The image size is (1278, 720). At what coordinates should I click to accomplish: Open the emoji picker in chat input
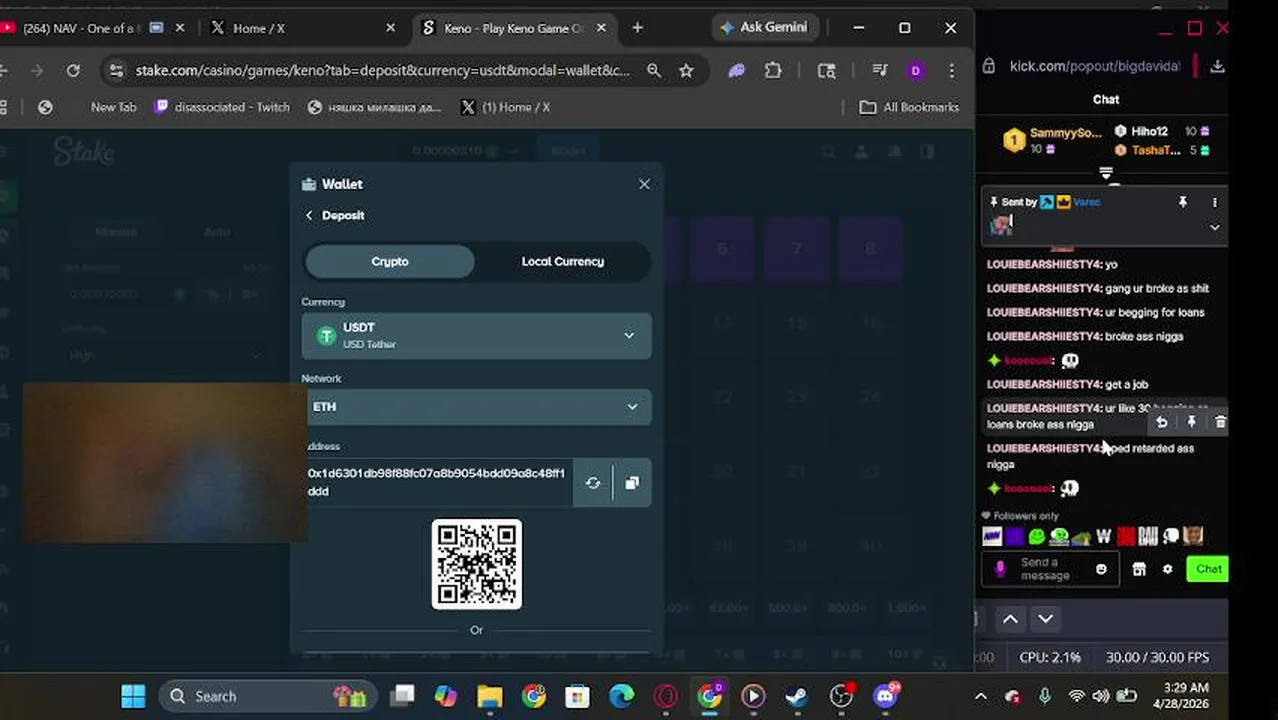[x=1101, y=569]
